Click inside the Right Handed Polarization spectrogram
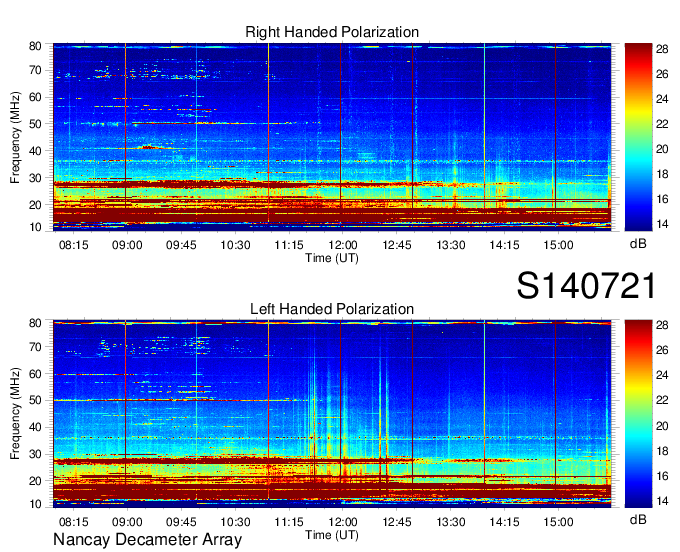Viewport: 680px width, 552px height. pos(332,137)
